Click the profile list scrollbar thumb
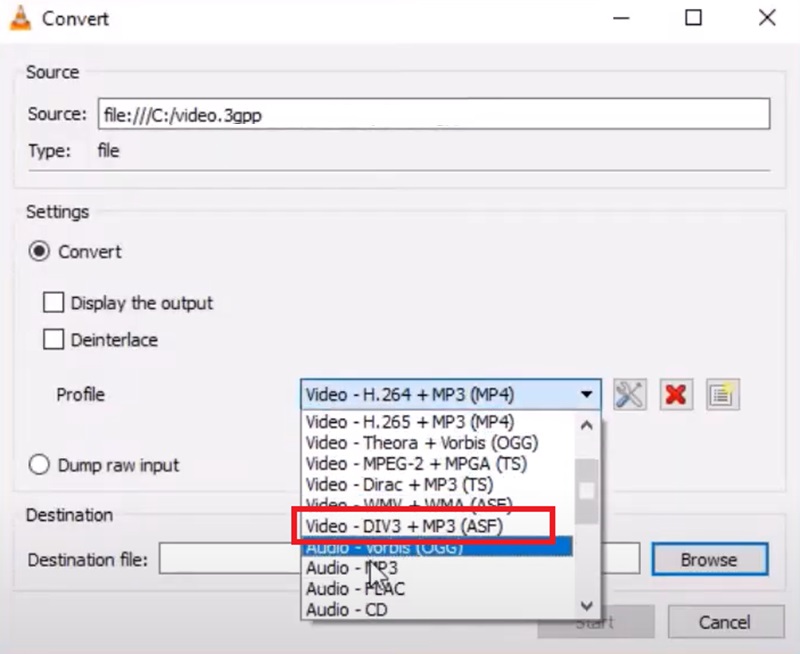800x654 pixels. 587,491
